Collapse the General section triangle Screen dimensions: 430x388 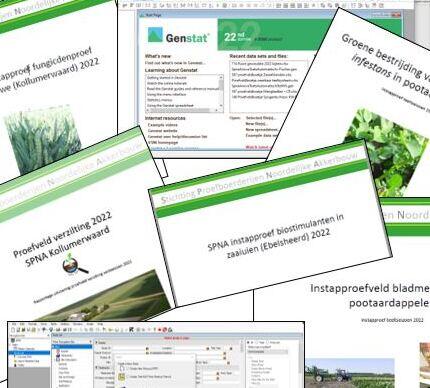96,342
